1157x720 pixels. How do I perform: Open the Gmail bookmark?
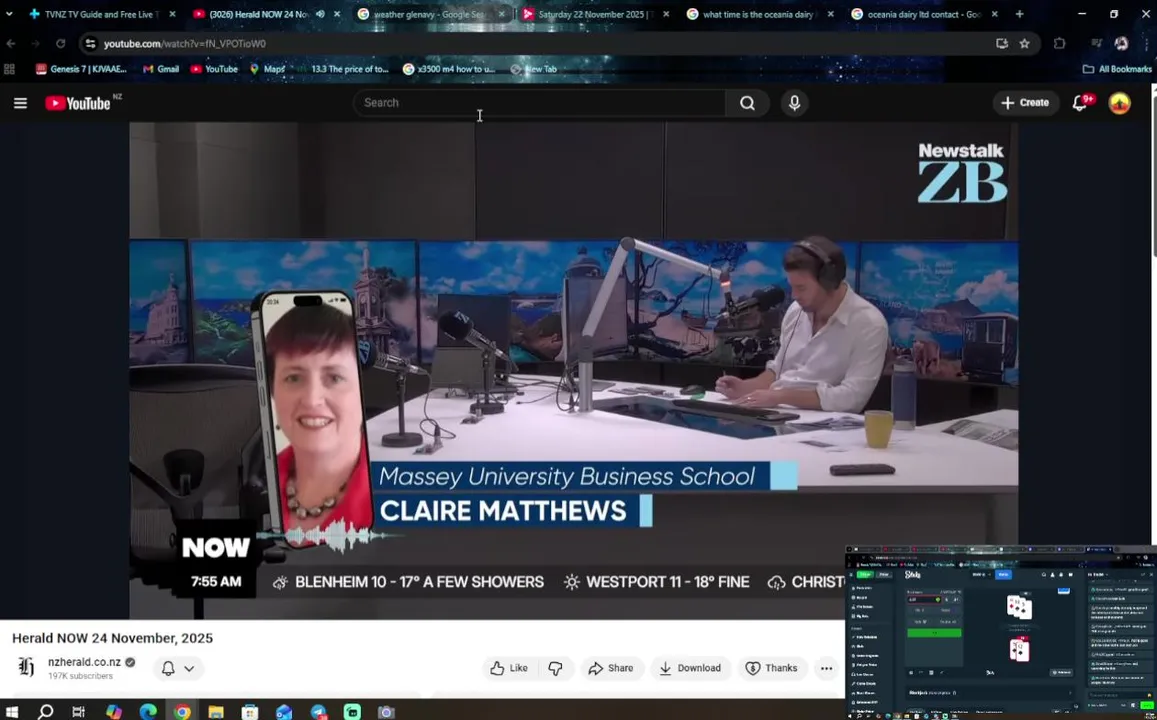point(161,69)
